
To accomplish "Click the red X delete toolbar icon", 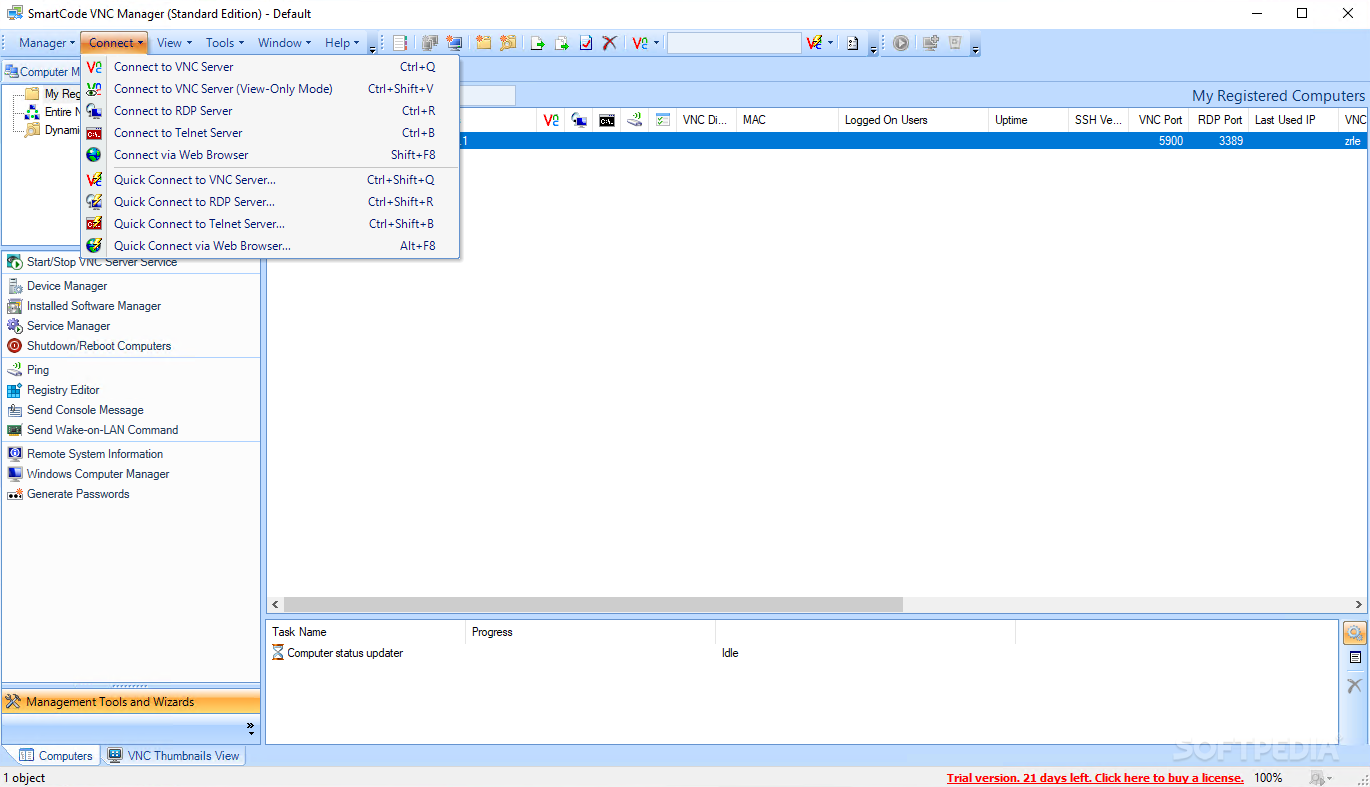I will pyautogui.click(x=609, y=43).
